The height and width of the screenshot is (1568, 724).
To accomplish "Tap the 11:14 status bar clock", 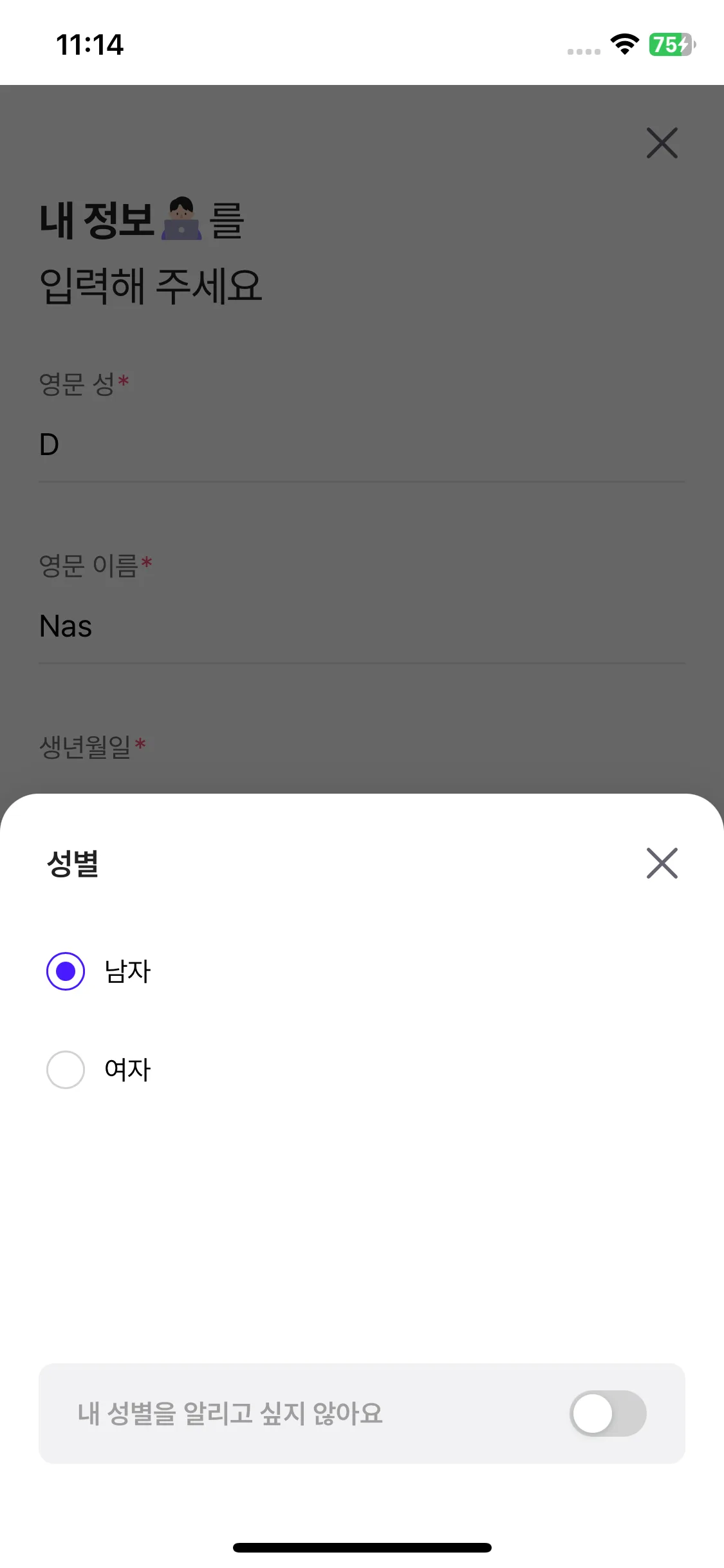I will [x=89, y=44].
